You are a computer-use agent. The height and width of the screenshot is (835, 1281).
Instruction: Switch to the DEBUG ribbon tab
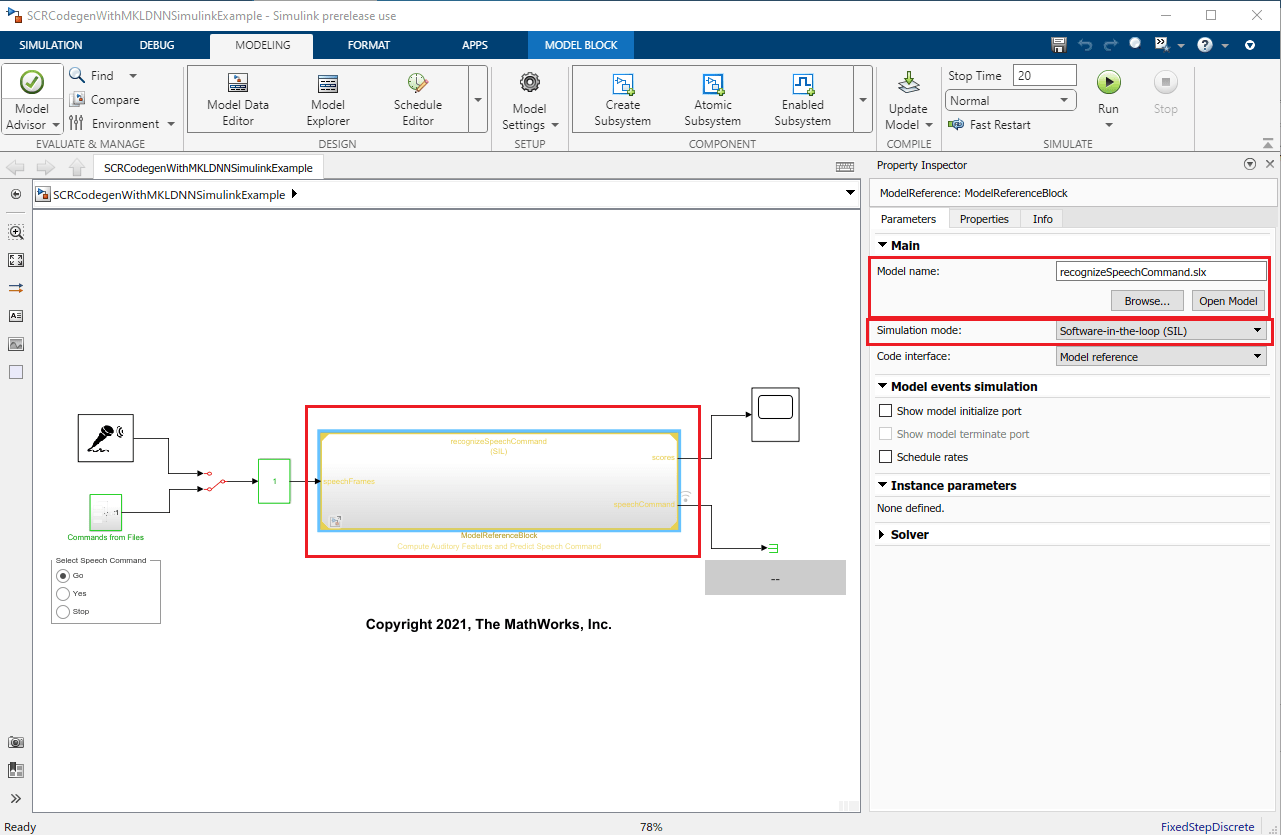(x=157, y=45)
